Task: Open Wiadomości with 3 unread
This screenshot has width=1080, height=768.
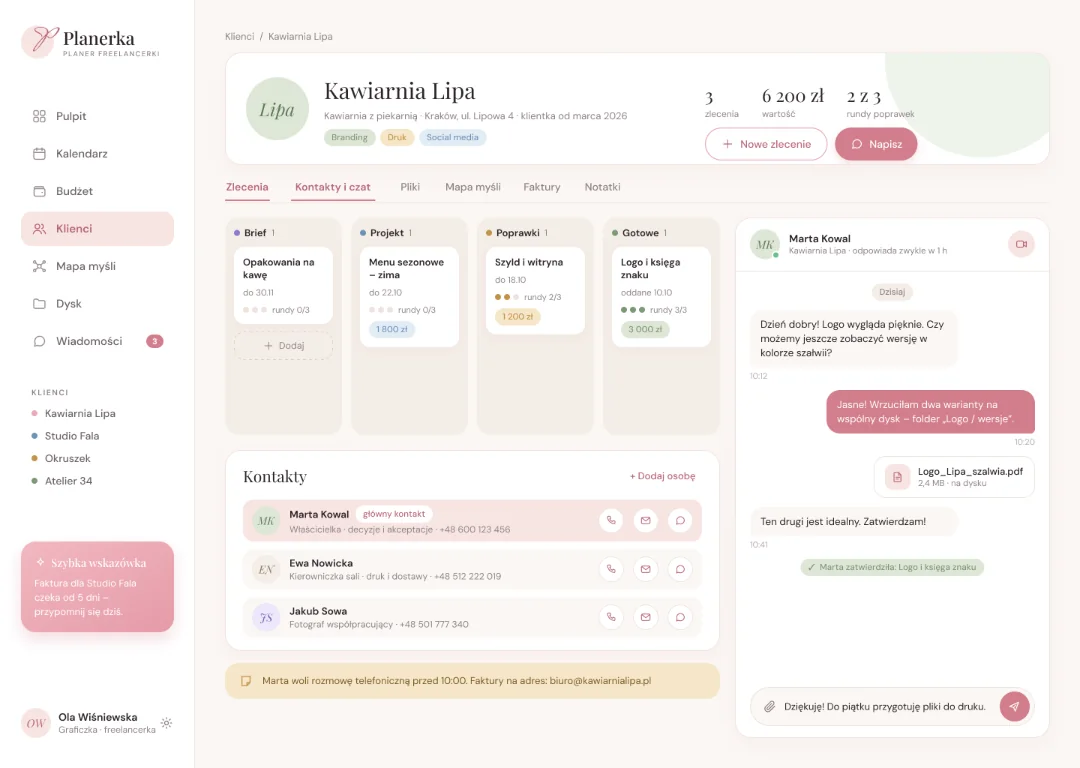Action: 97,341
